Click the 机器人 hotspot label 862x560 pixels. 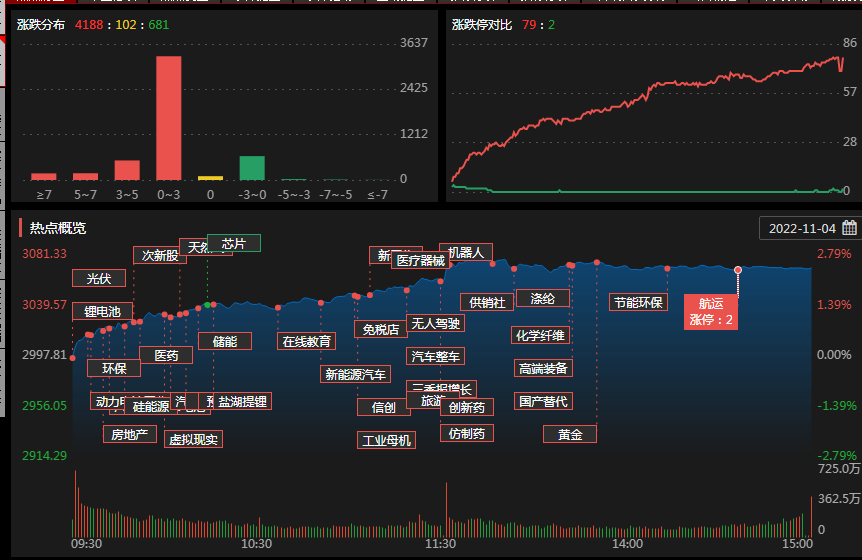pos(468,252)
